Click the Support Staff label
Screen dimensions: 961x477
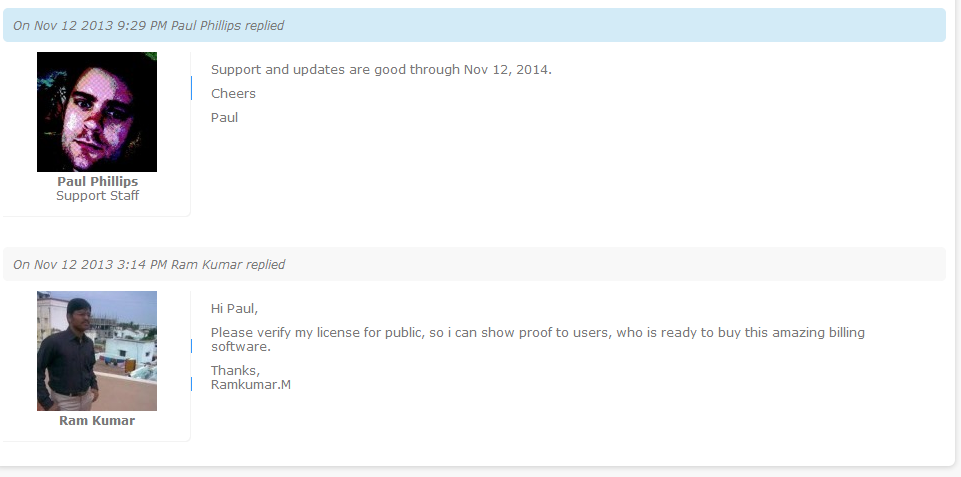pos(97,196)
